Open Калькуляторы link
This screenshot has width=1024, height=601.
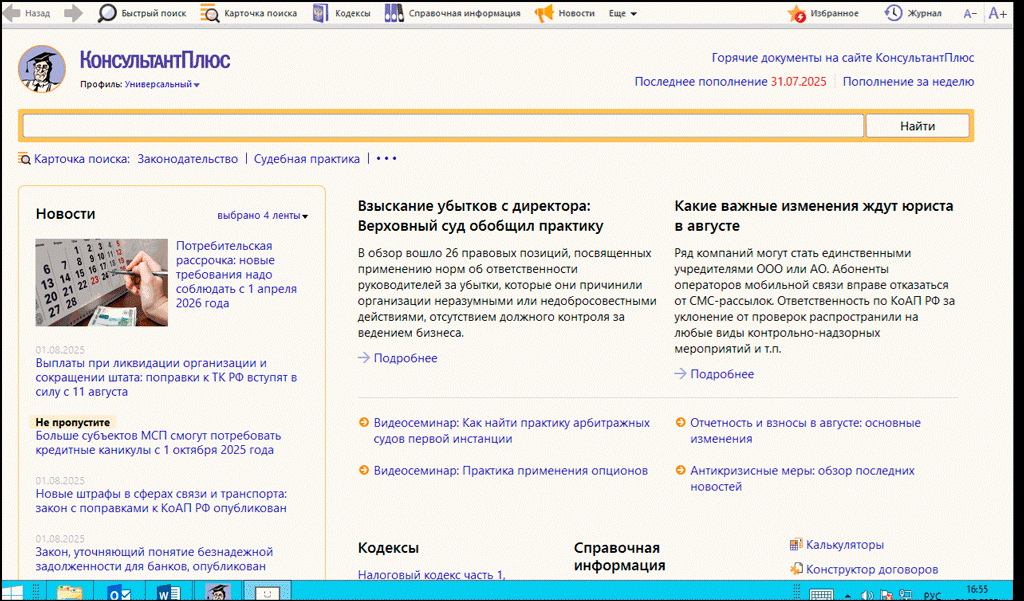[x=845, y=545]
